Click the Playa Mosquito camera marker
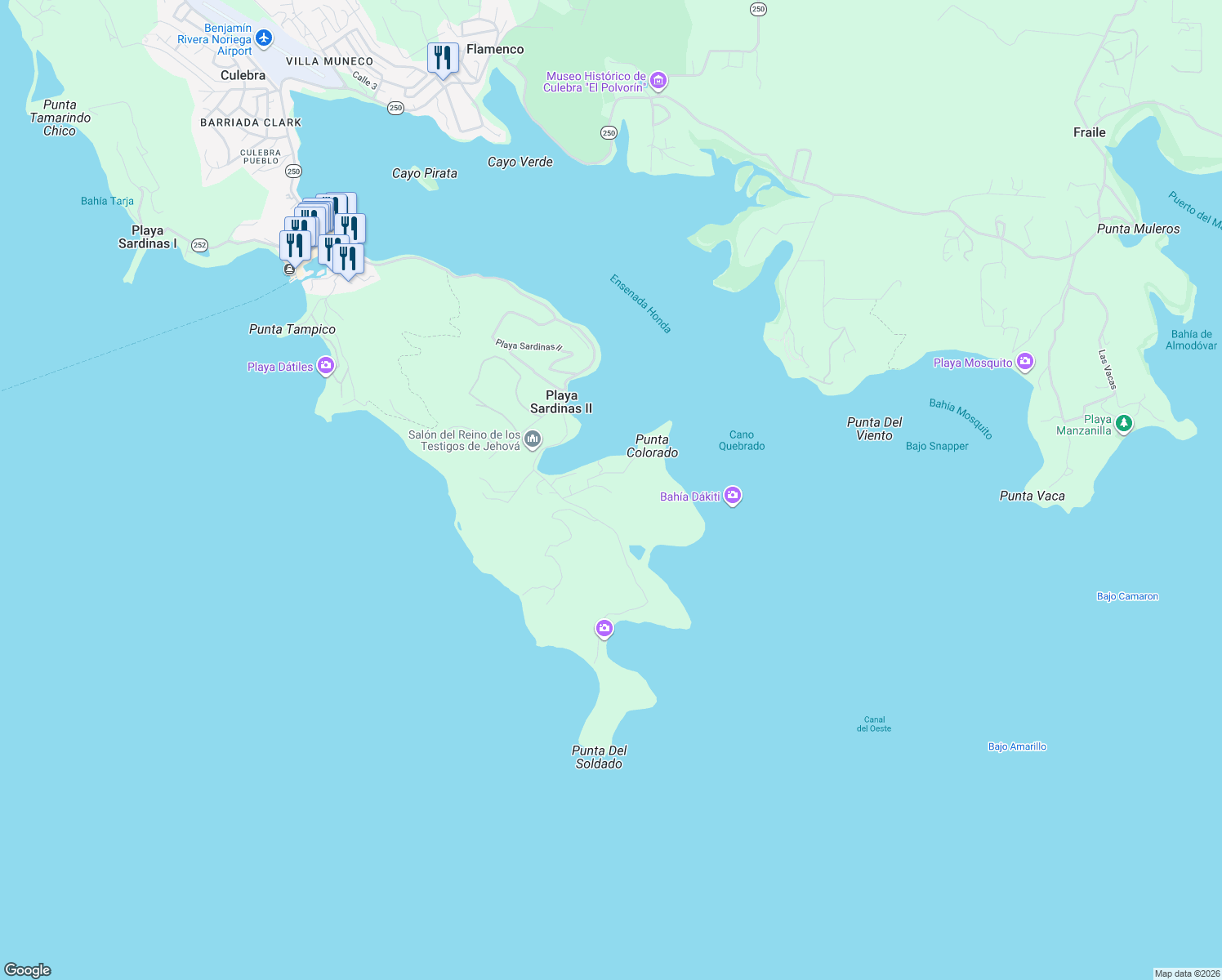This screenshot has width=1222, height=980. pyautogui.click(x=1025, y=362)
